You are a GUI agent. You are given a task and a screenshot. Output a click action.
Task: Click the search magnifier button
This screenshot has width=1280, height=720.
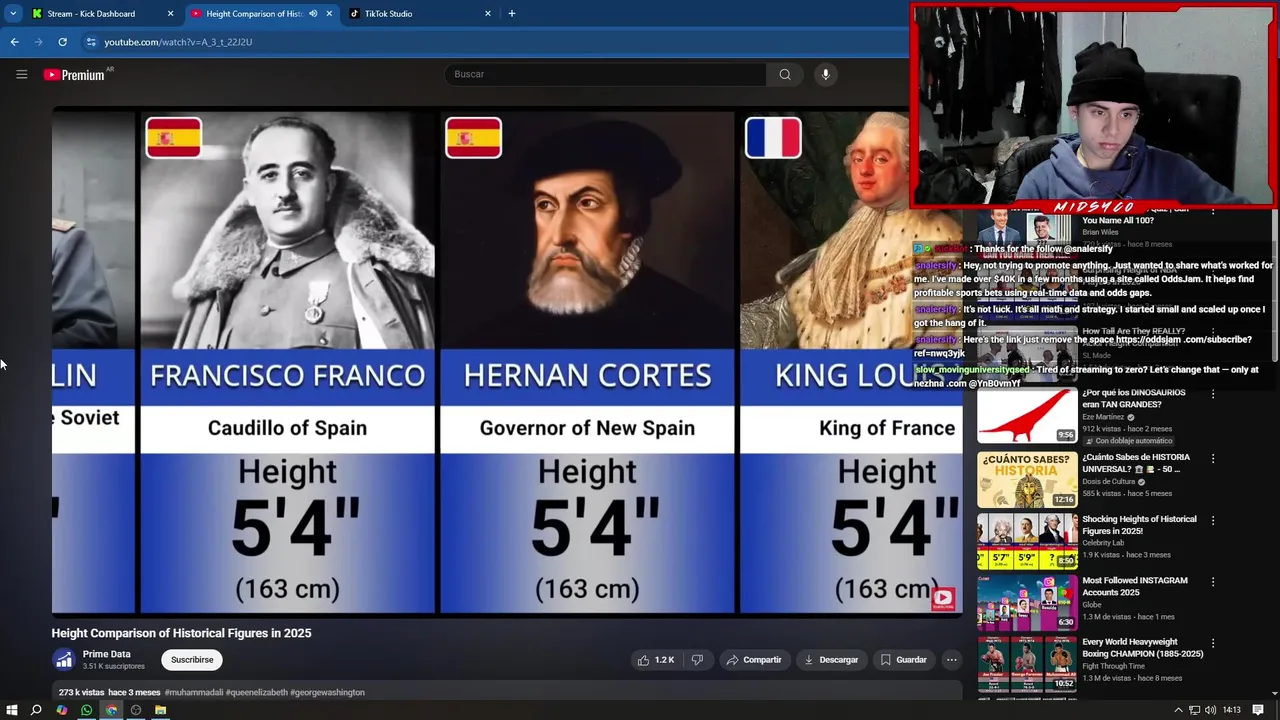coord(785,74)
